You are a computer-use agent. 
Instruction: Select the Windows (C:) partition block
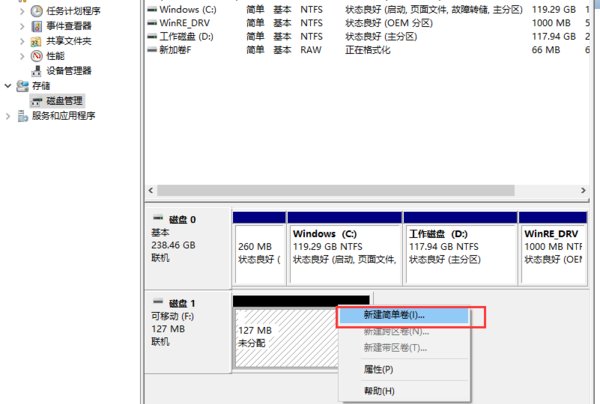coord(345,249)
